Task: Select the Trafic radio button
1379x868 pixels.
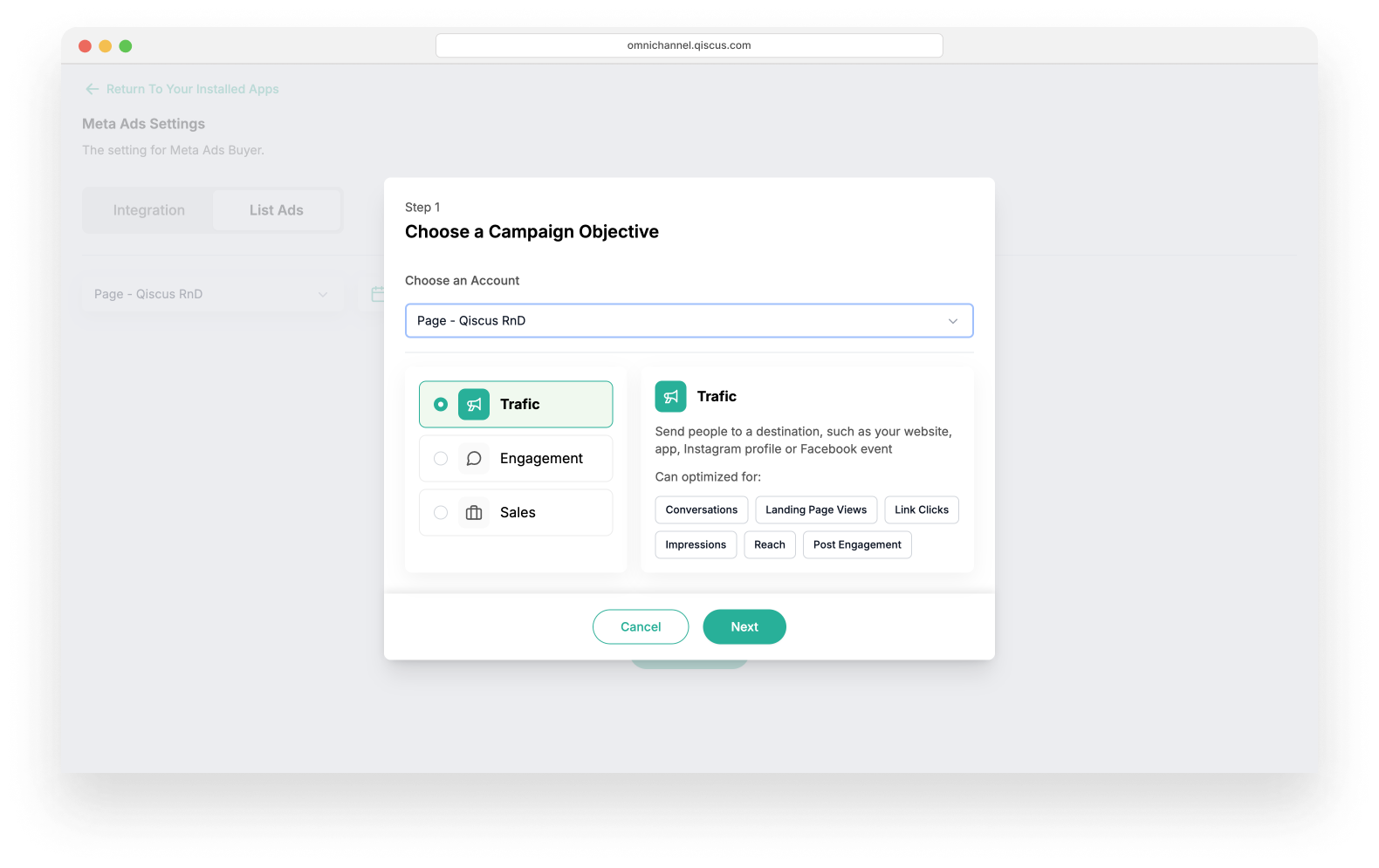Action: coord(441,404)
